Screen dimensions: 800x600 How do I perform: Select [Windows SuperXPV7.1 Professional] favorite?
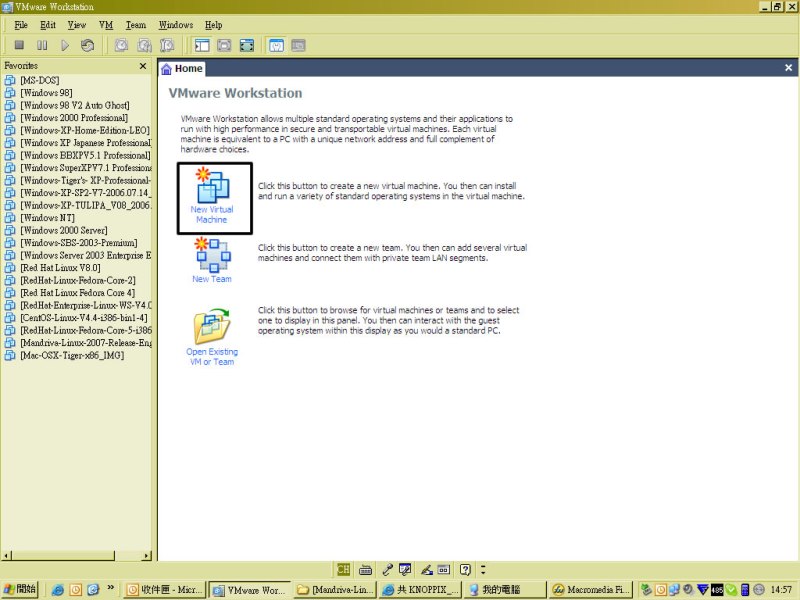pyautogui.click(x=85, y=167)
